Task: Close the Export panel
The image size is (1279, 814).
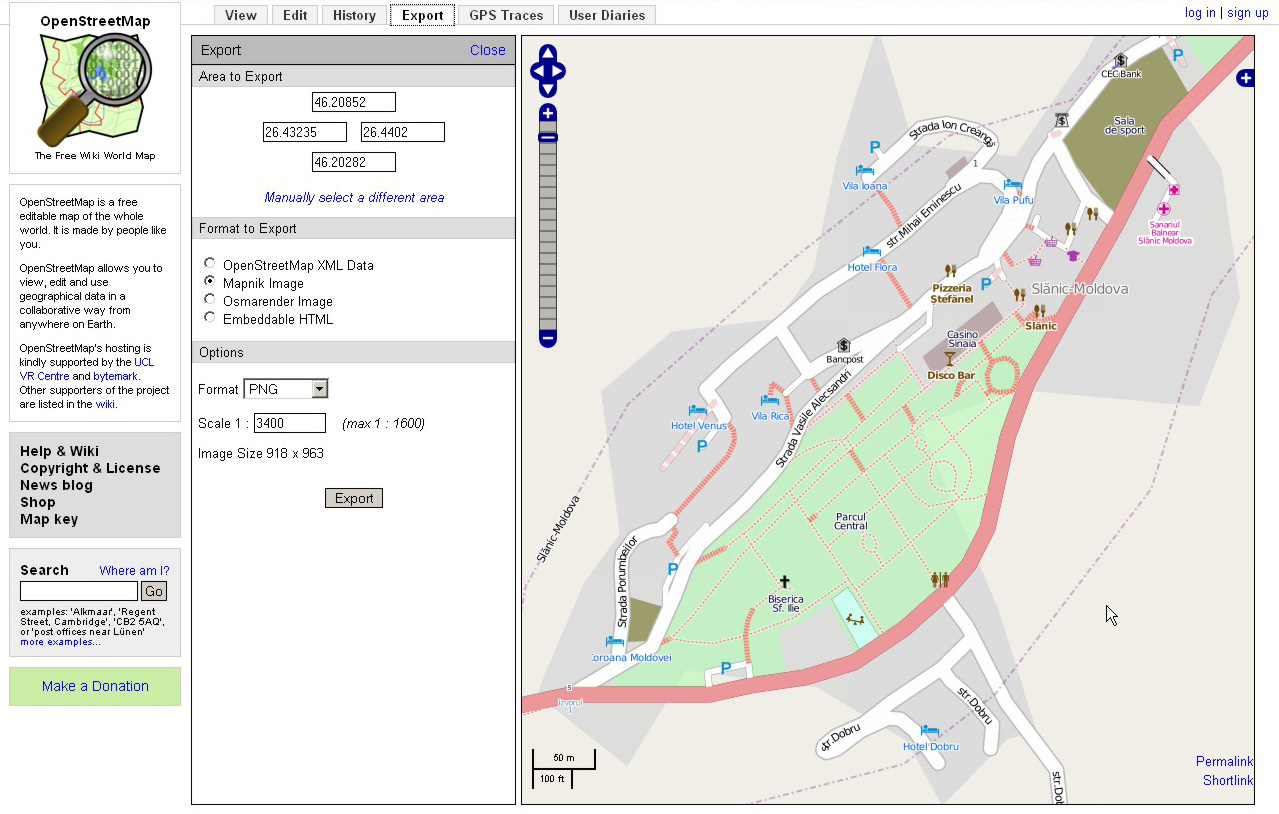Action: 488,50
